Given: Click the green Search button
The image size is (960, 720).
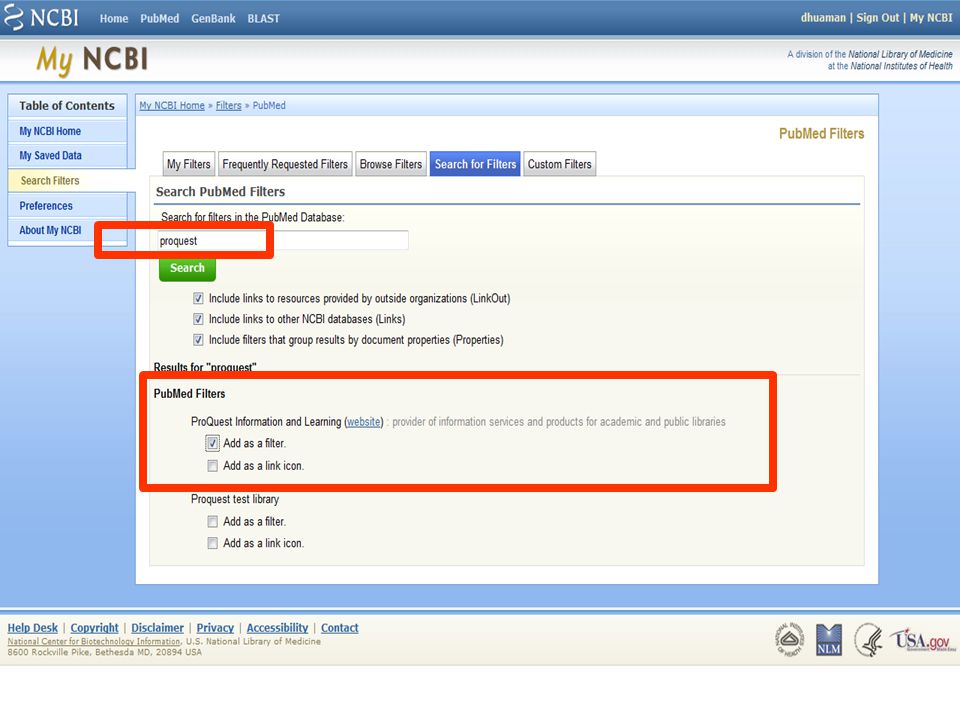Looking at the screenshot, I should [187, 268].
